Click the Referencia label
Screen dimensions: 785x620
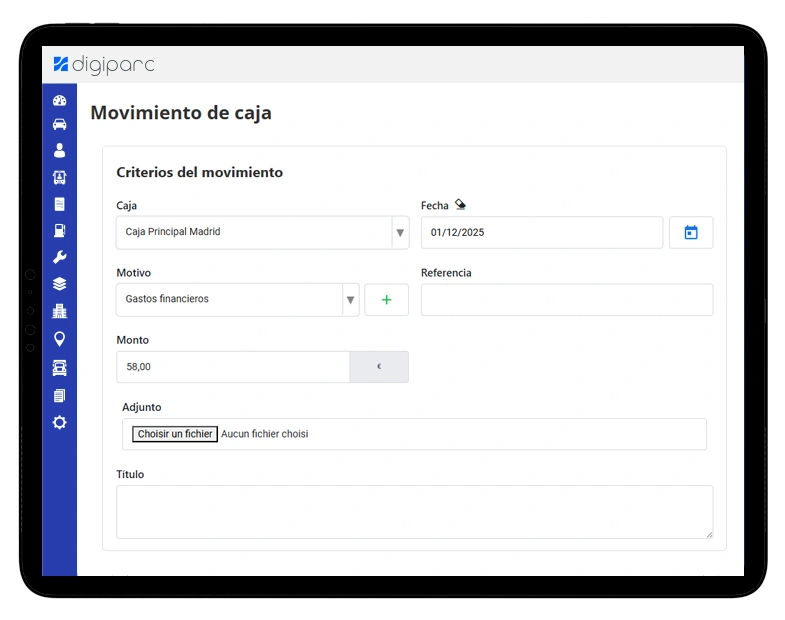[446, 272]
